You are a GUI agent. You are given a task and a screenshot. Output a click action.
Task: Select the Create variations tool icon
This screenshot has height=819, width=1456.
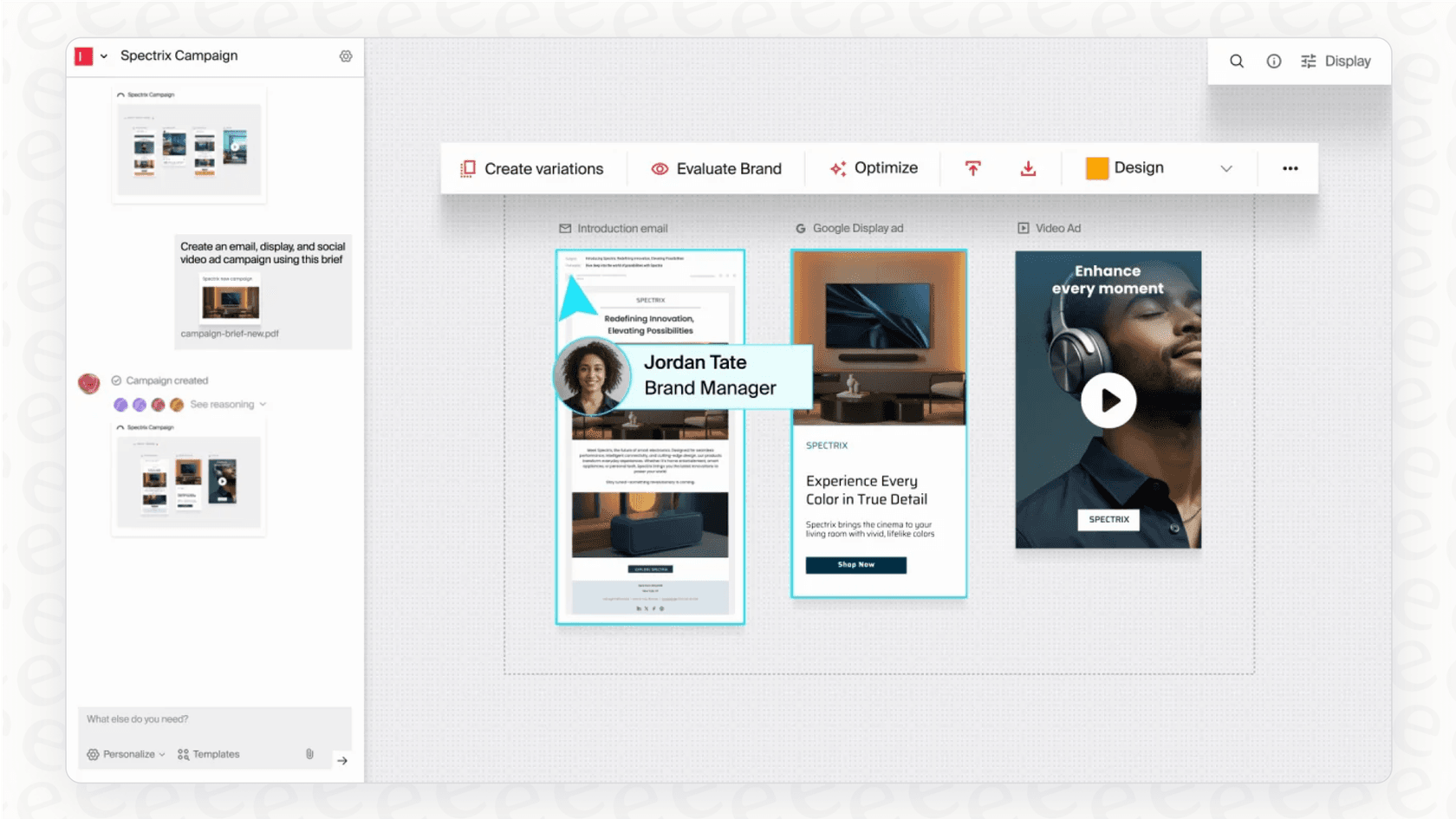tap(466, 168)
